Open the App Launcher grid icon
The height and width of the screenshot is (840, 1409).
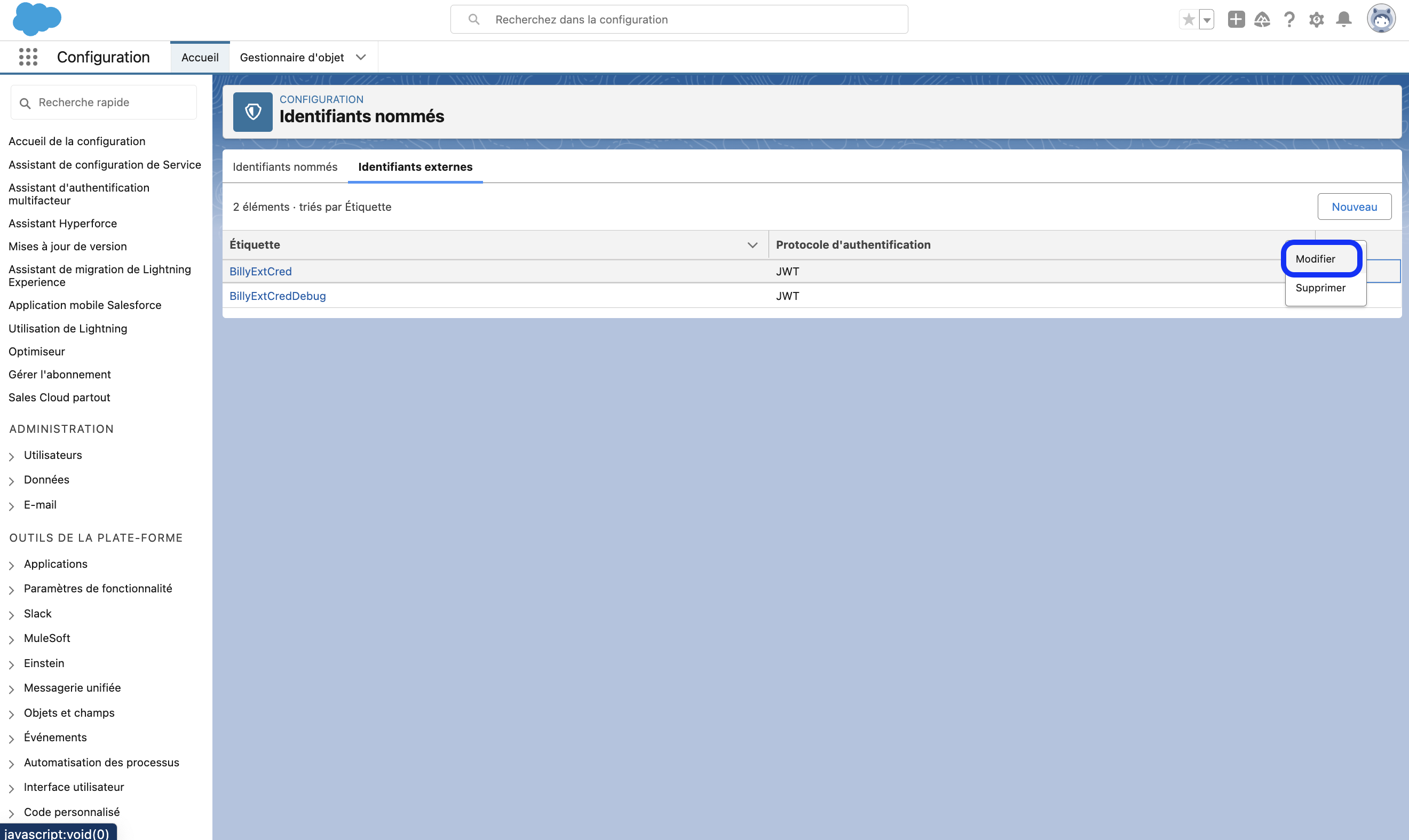click(x=28, y=57)
